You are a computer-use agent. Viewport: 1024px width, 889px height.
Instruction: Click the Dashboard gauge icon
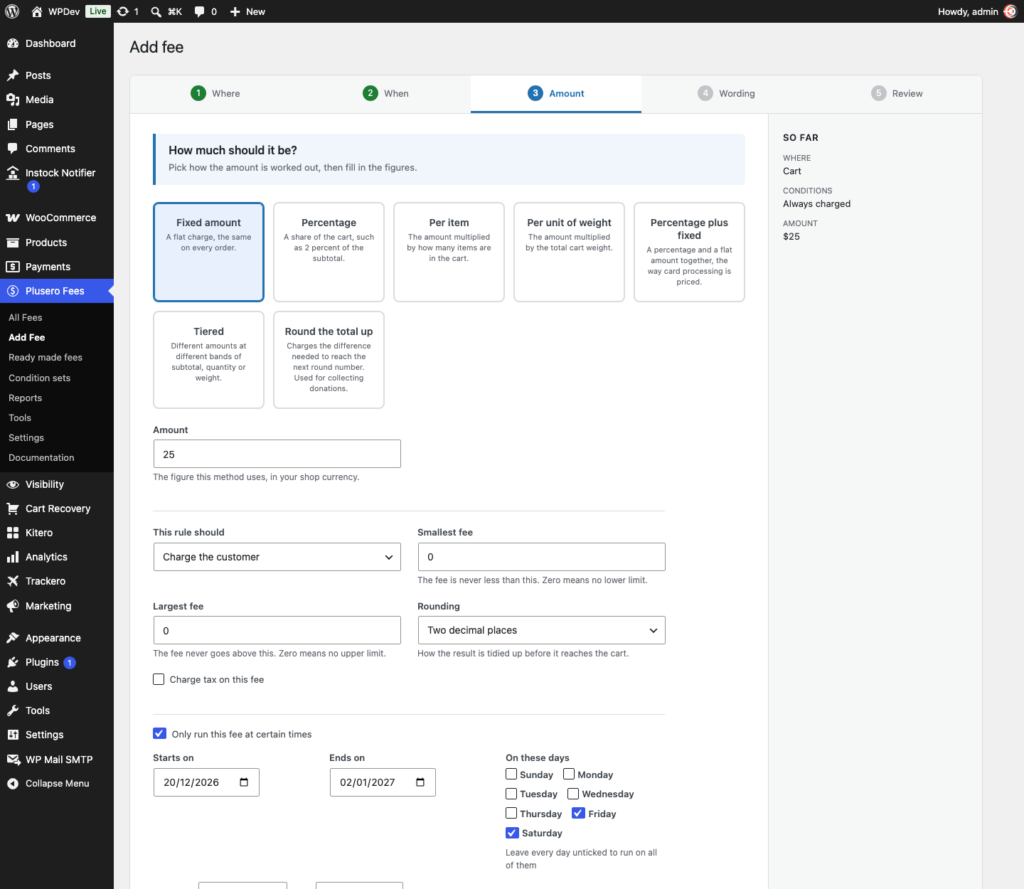(x=12, y=43)
